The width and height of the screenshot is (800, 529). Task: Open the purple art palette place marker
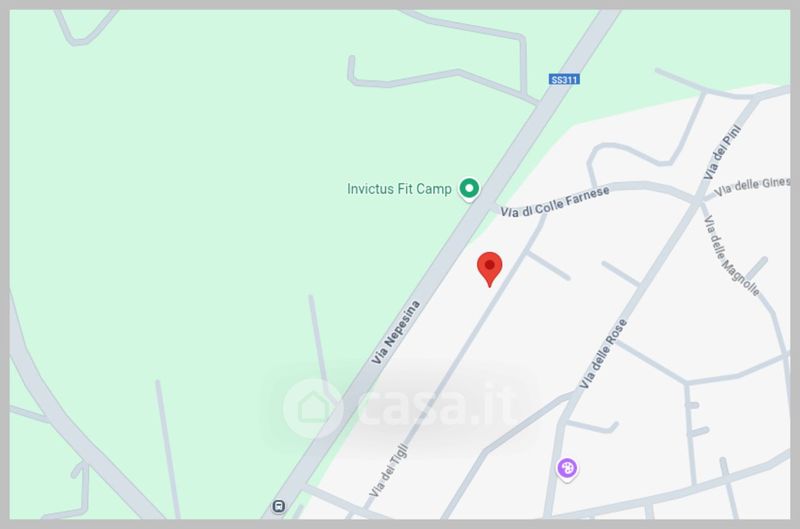pos(567,468)
